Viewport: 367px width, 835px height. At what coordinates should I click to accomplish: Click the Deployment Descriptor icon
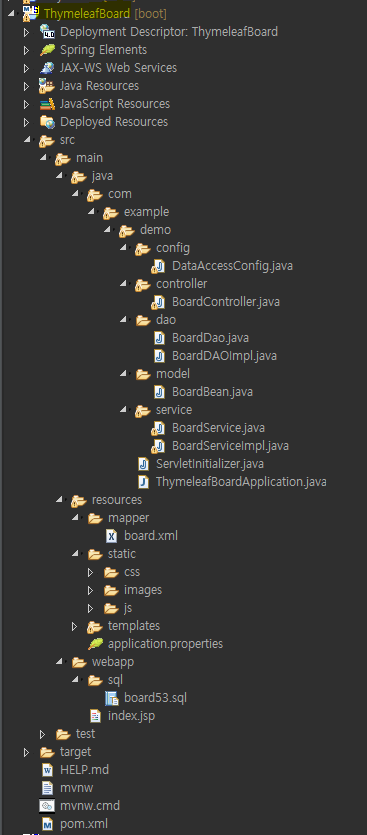[47, 31]
